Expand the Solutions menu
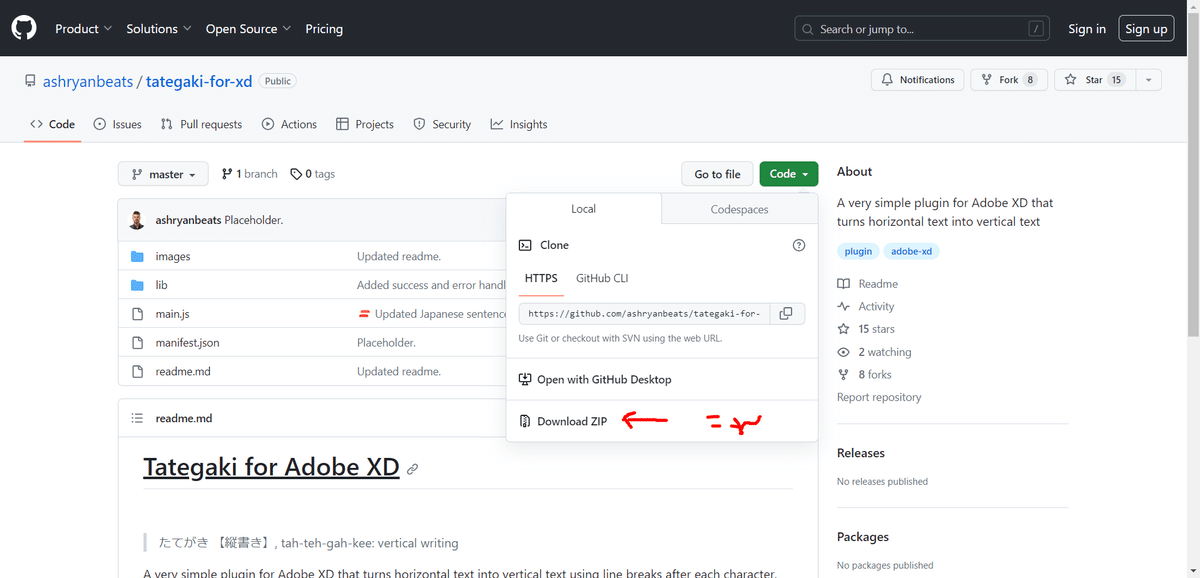The width and height of the screenshot is (1200, 578). pos(159,29)
